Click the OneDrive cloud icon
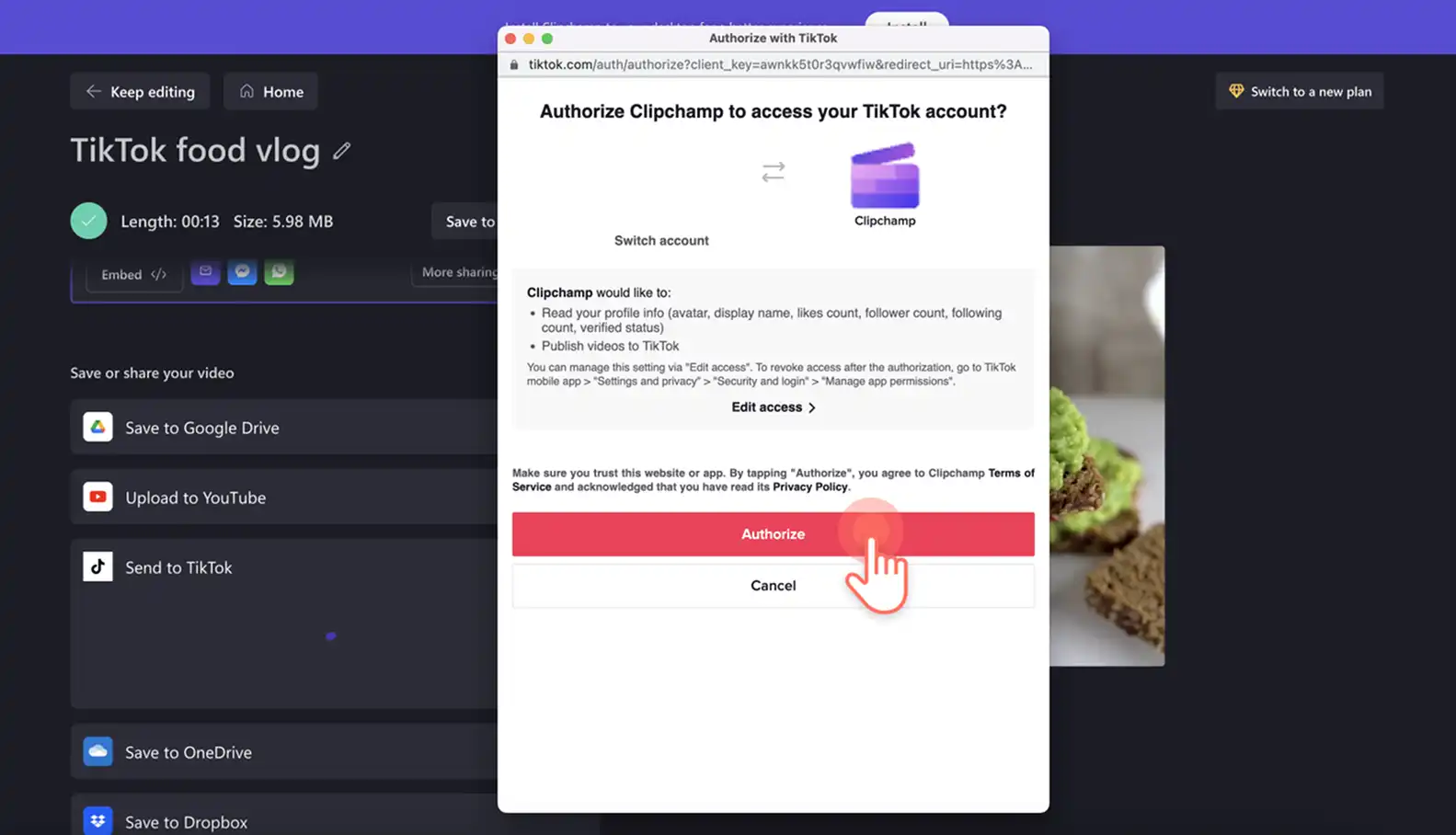The height and width of the screenshot is (835, 1456). pos(97,751)
